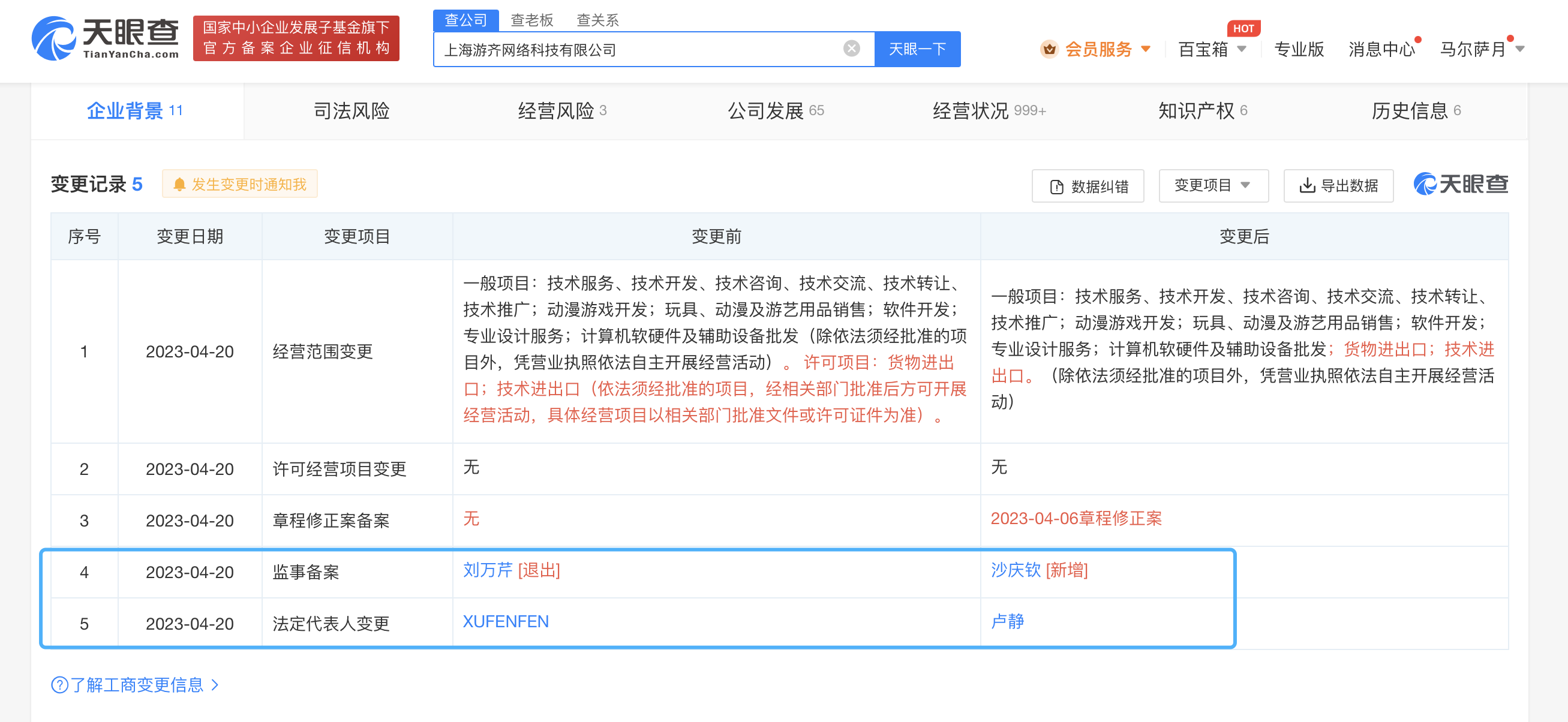This screenshot has height=722, width=1568.
Task: Select the 查关系 search tab
Action: pos(597,20)
